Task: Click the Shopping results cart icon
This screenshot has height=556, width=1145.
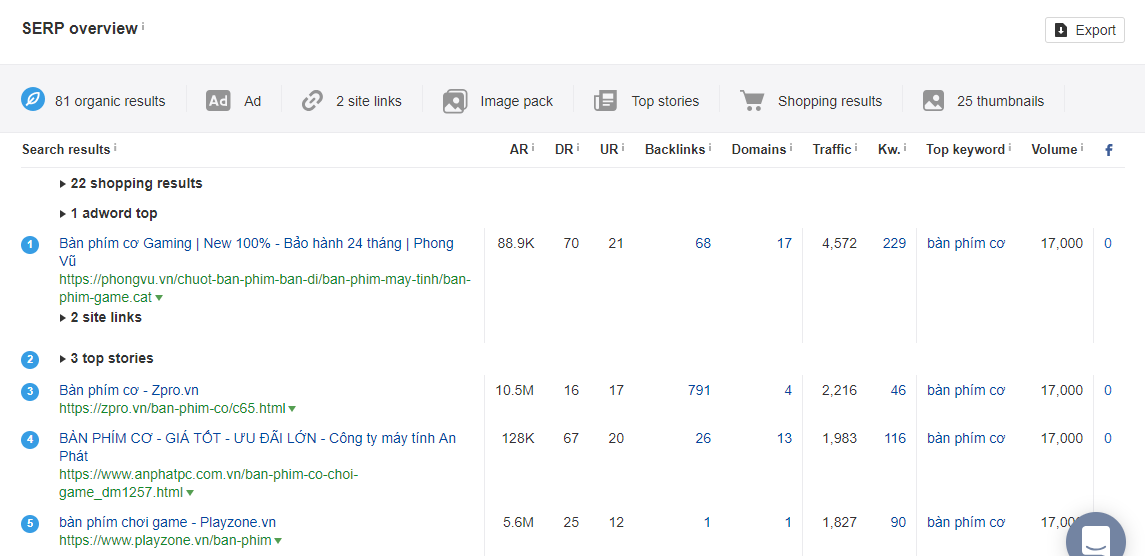Action: (752, 101)
